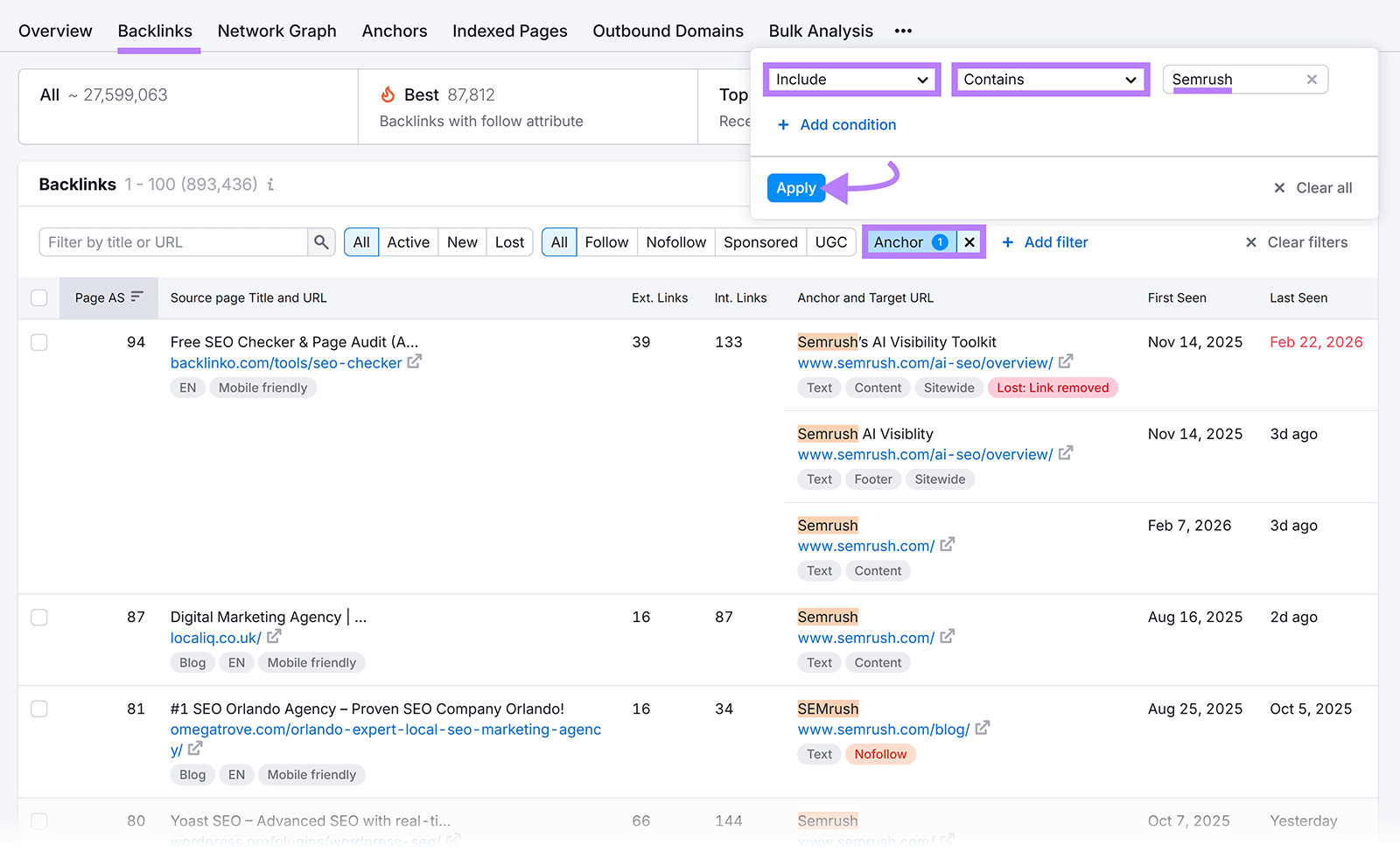Image resolution: width=1400 pixels, height=852 pixels.
Task: Open external link icon beside localiq.co.uk
Action: (274, 637)
